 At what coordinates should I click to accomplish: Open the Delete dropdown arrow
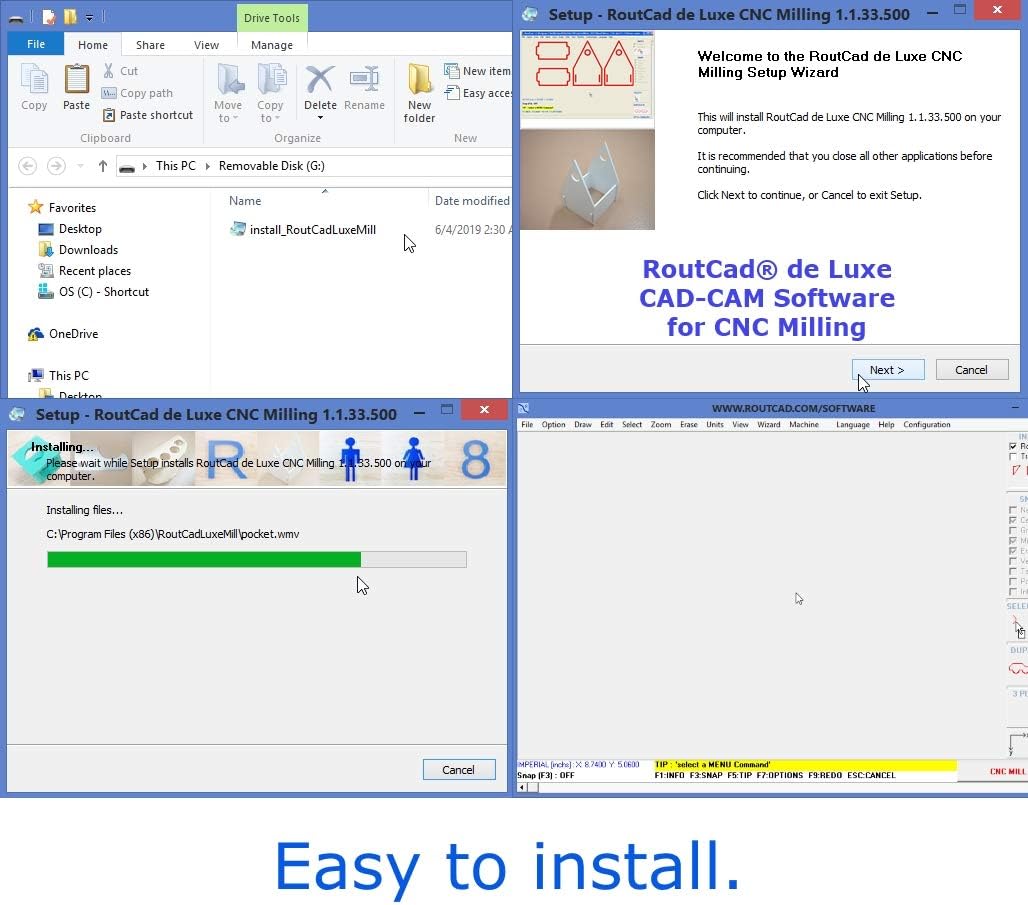321,118
